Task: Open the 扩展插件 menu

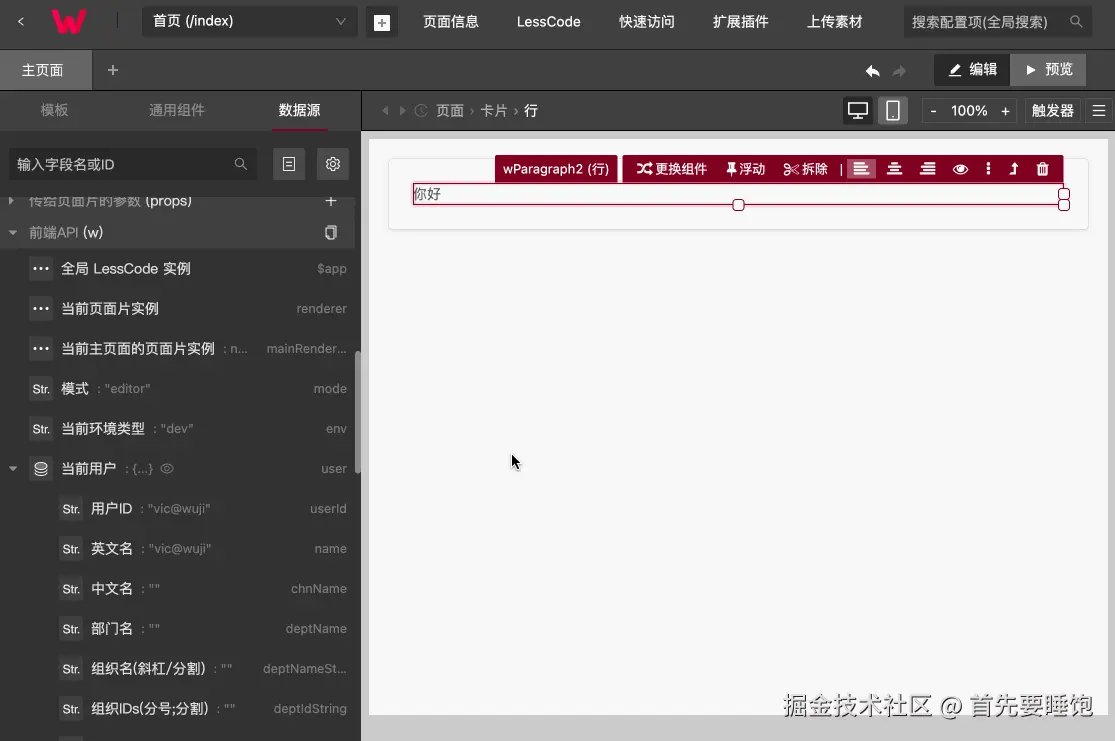Action: [x=740, y=22]
